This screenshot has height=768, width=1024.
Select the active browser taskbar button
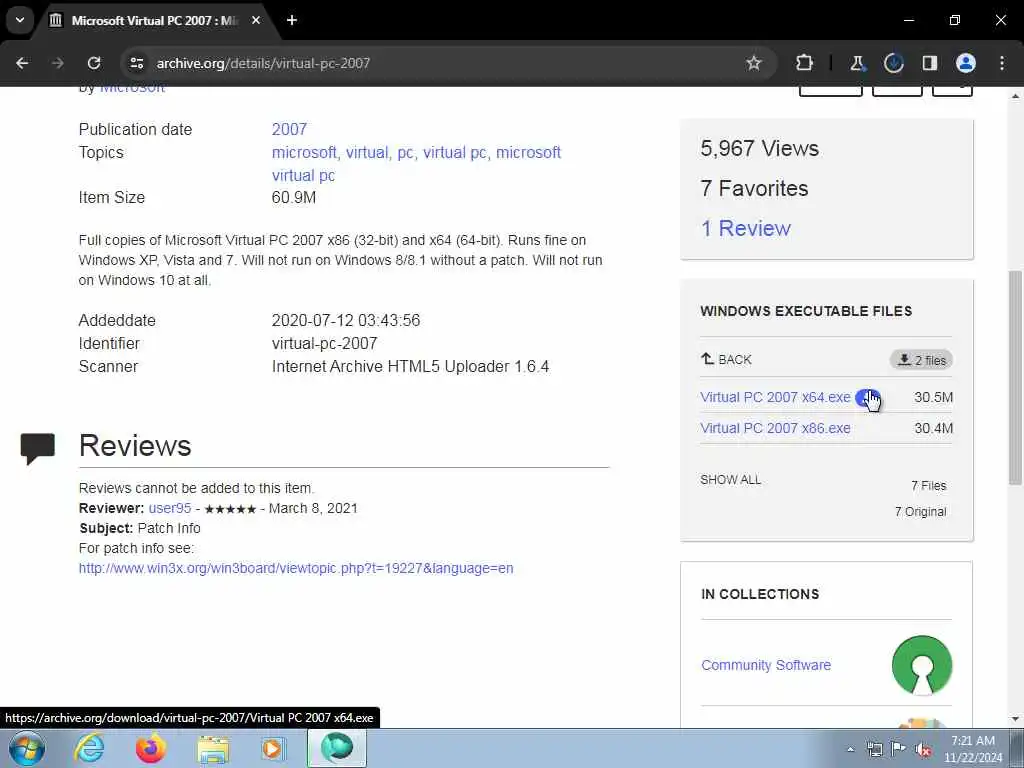pos(337,748)
